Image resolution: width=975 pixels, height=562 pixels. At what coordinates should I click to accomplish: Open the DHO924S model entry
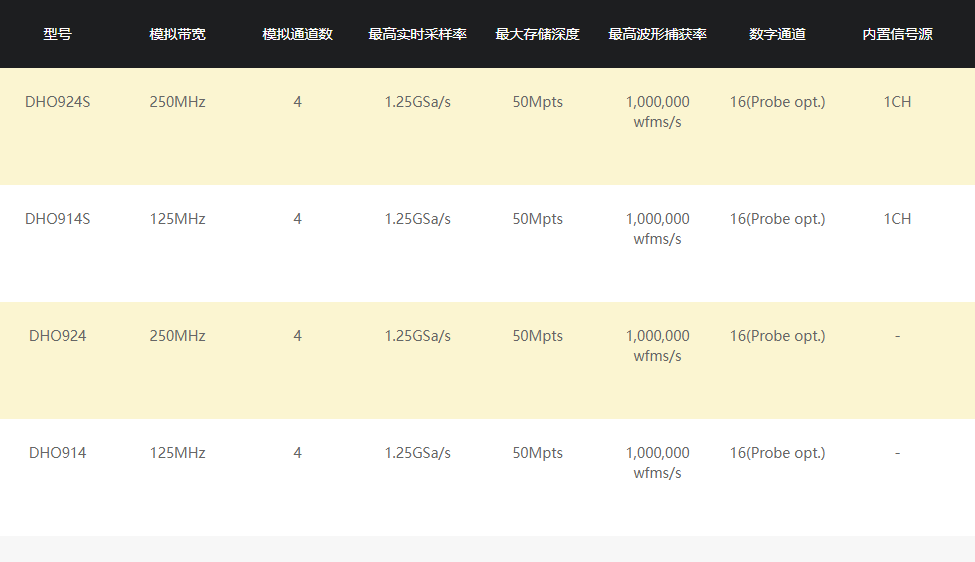(57, 102)
